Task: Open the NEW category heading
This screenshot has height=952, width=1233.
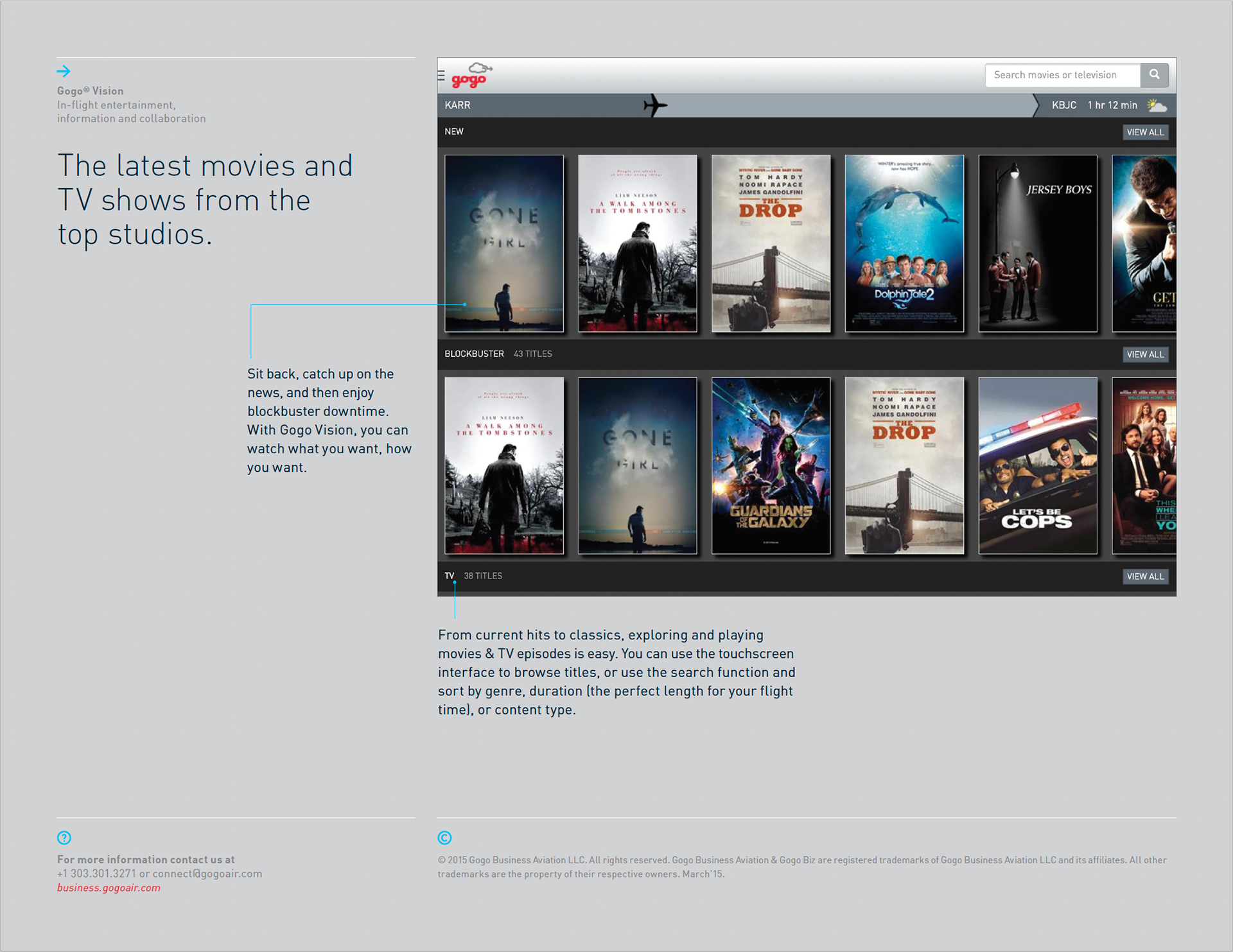Action: point(454,132)
